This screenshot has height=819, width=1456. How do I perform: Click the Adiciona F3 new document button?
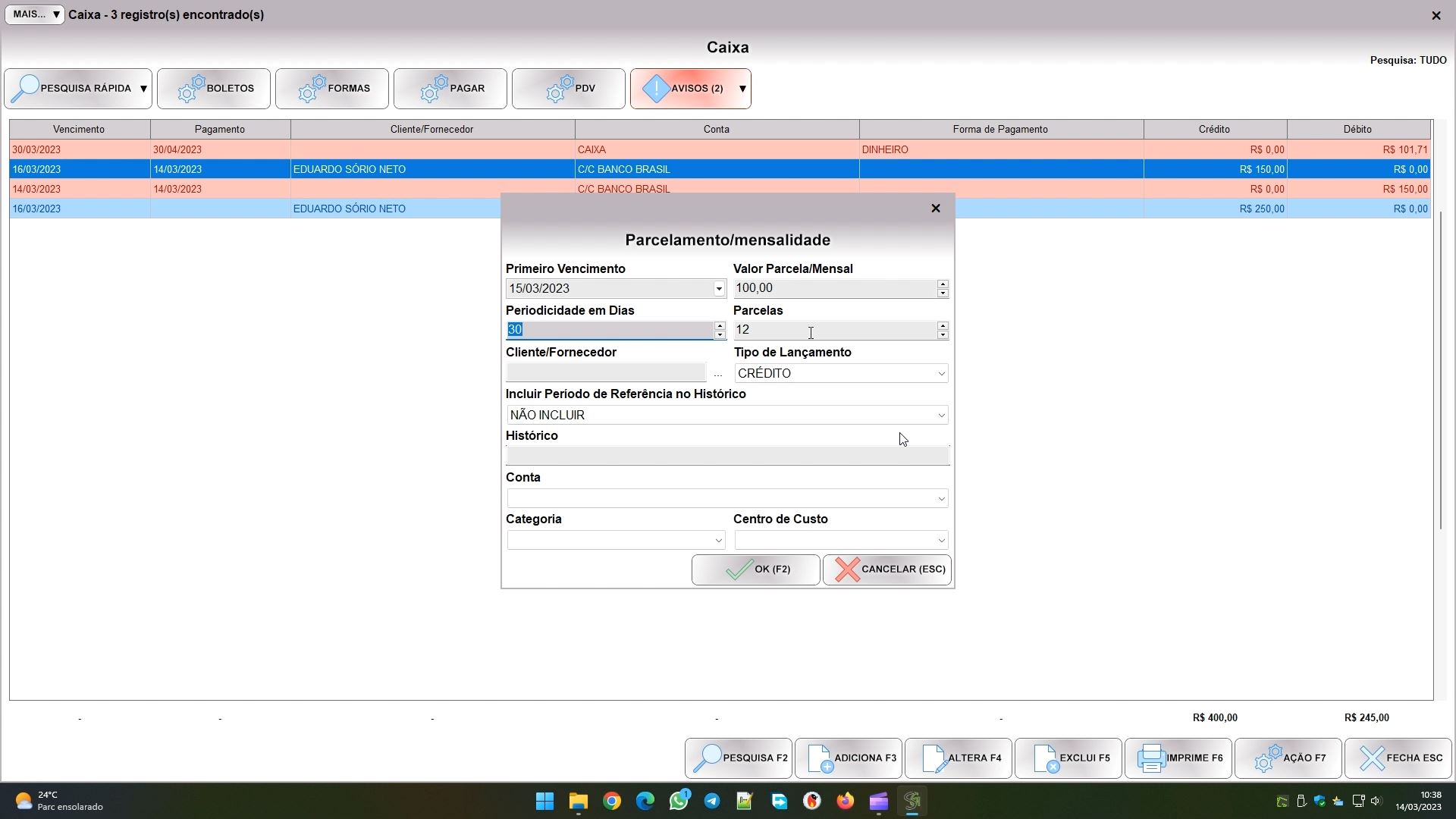pos(849,758)
